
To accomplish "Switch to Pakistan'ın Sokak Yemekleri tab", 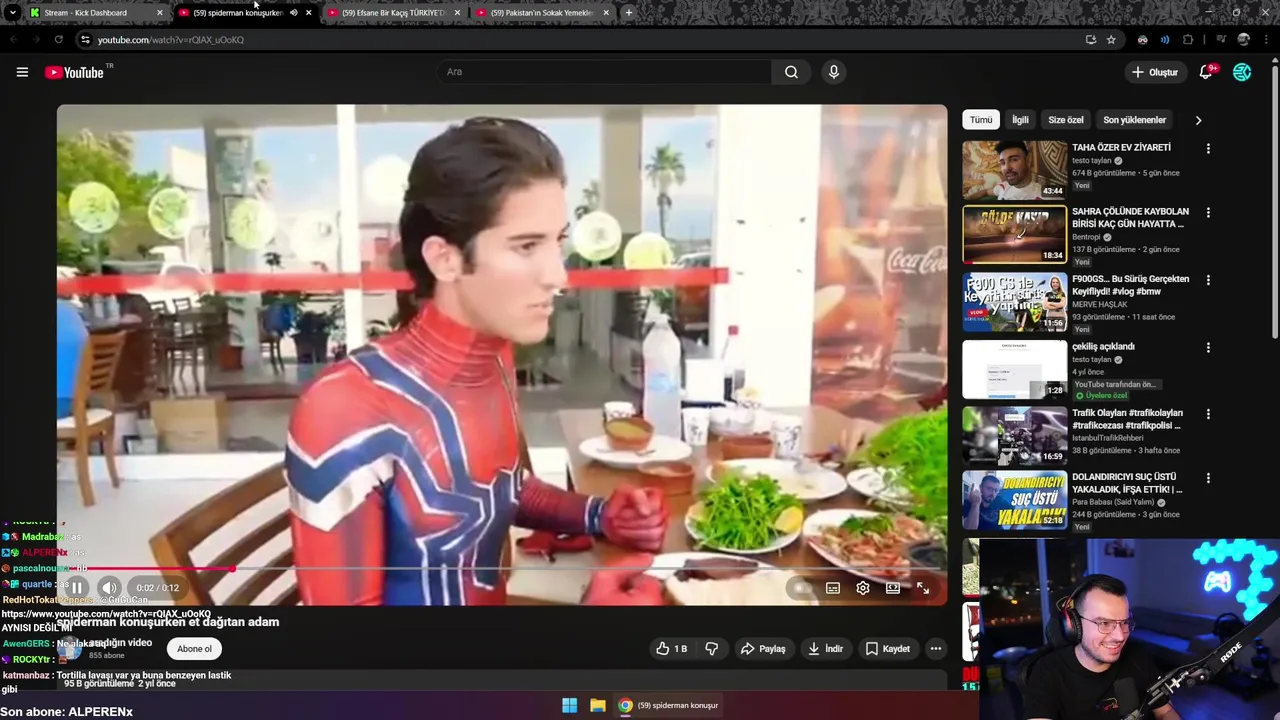I will [x=543, y=13].
